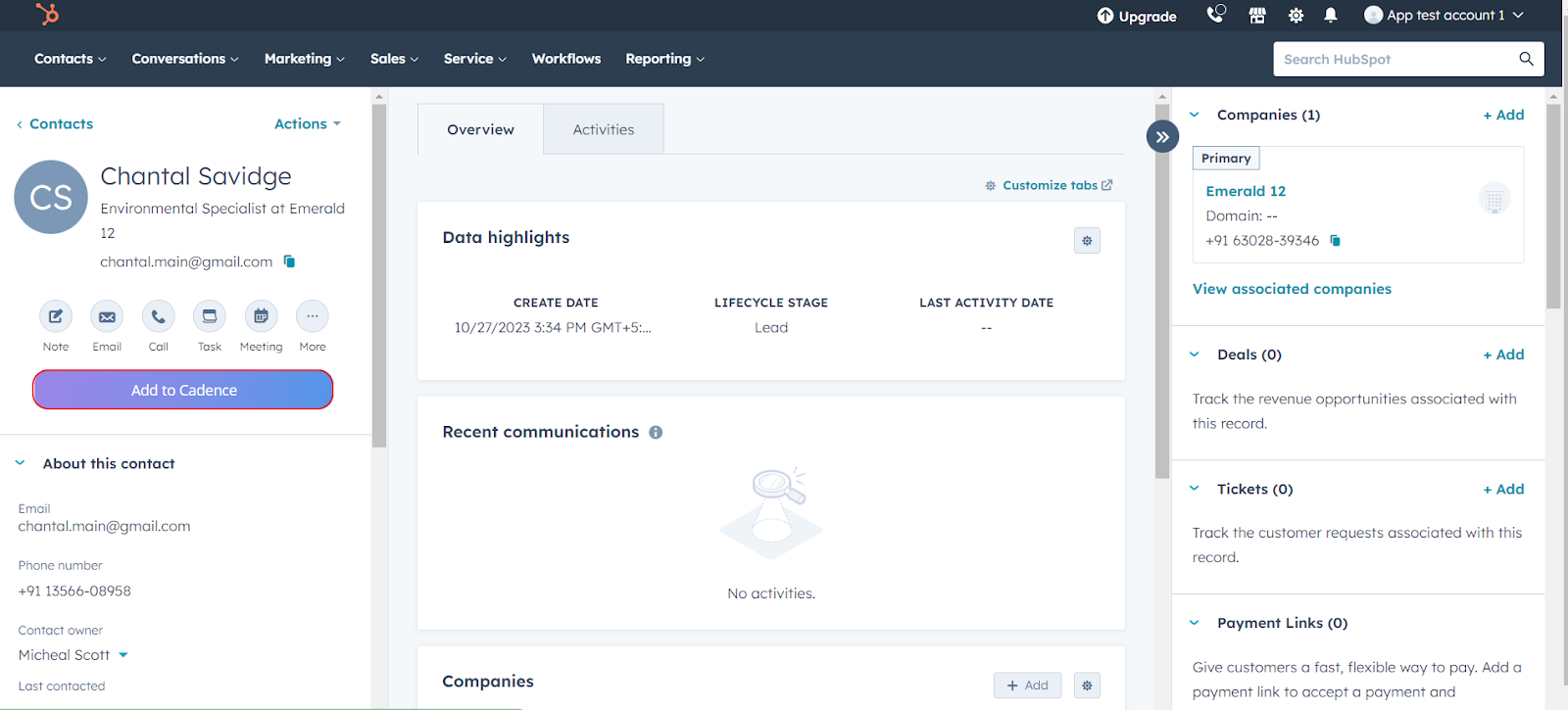Open Customize tabs link
Image resolution: width=1568 pixels, height=710 pixels.
pos(1049,185)
